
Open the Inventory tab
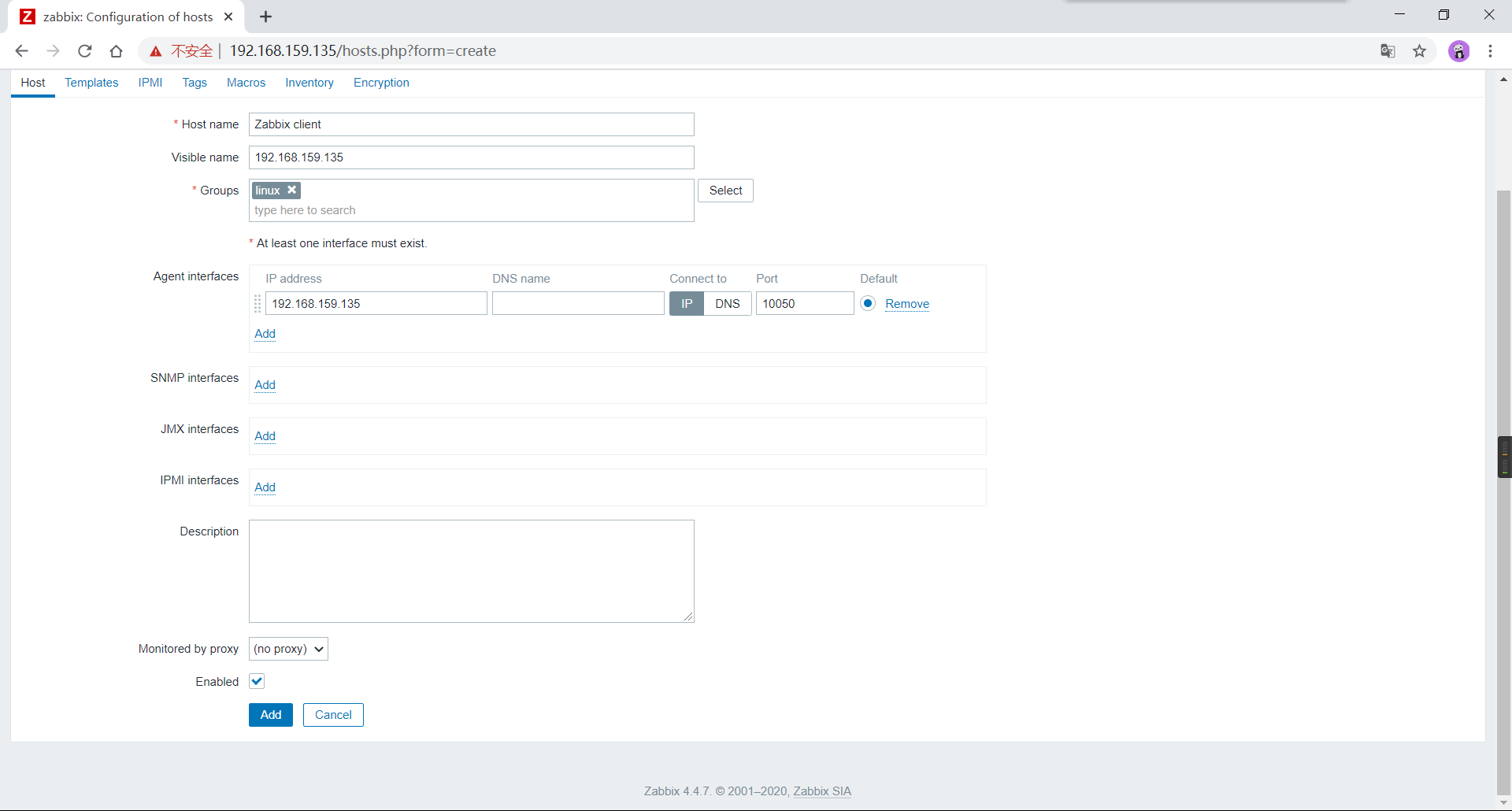[x=309, y=83]
